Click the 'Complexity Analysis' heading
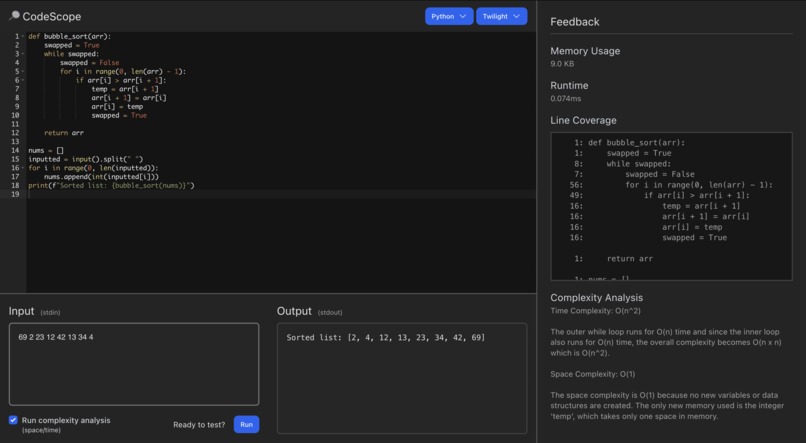Image resolution: width=806 pixels, height=443 pixels. click(596, 298)
